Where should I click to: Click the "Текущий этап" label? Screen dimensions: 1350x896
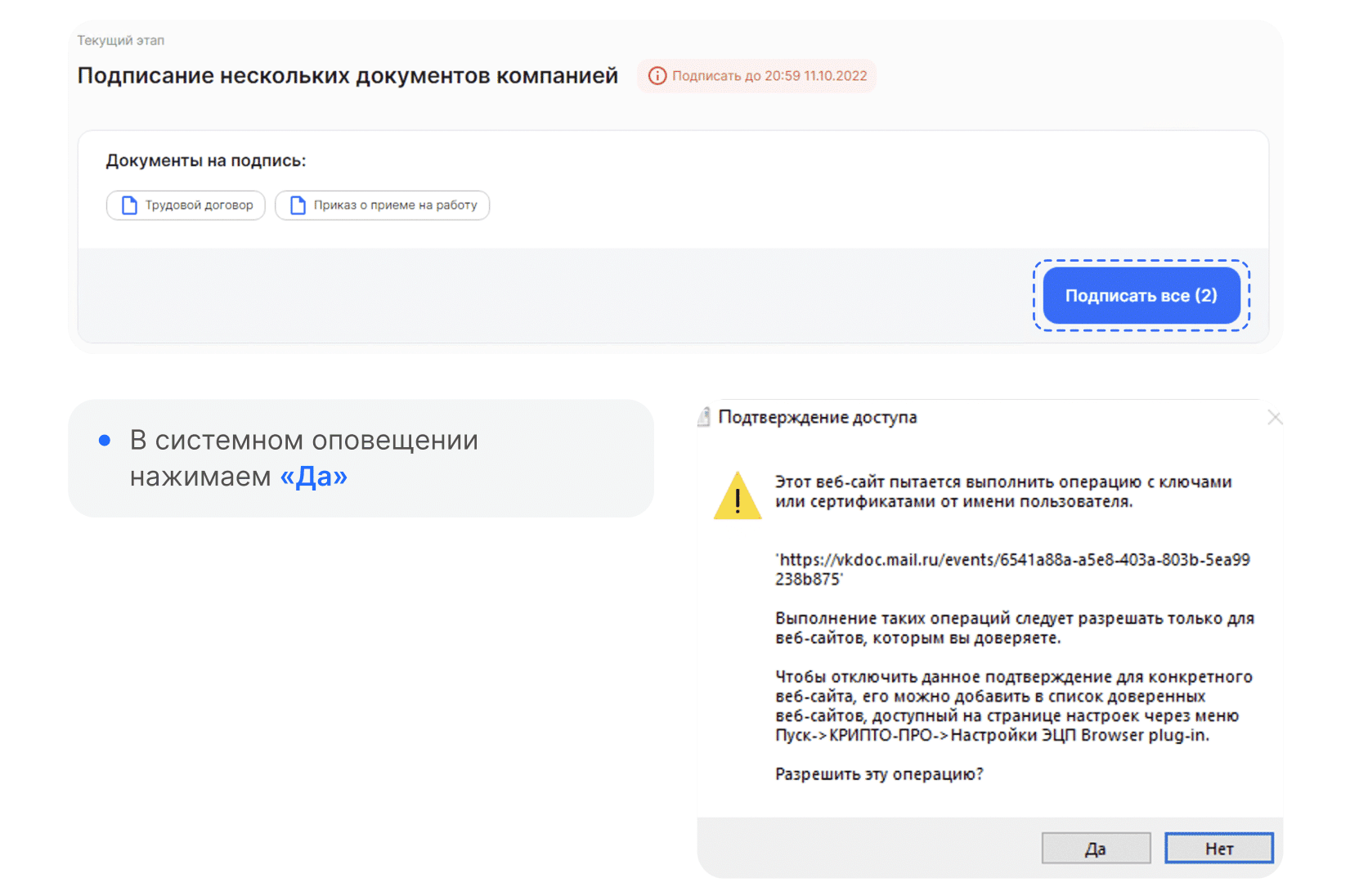pos(121,40)
